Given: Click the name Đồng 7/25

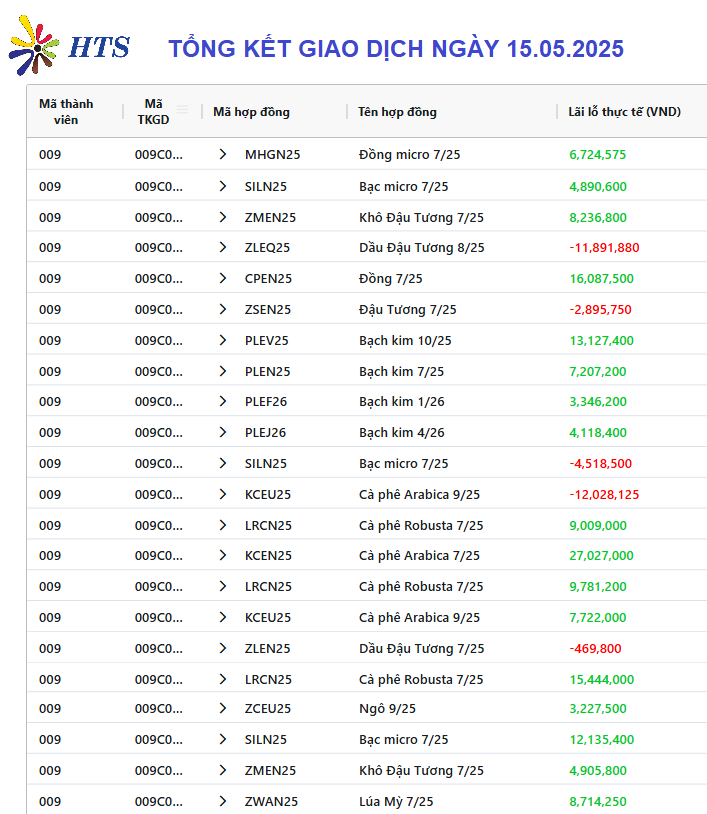Looking at the screenshot, I should pyautogui.click(x=390, y=279).
